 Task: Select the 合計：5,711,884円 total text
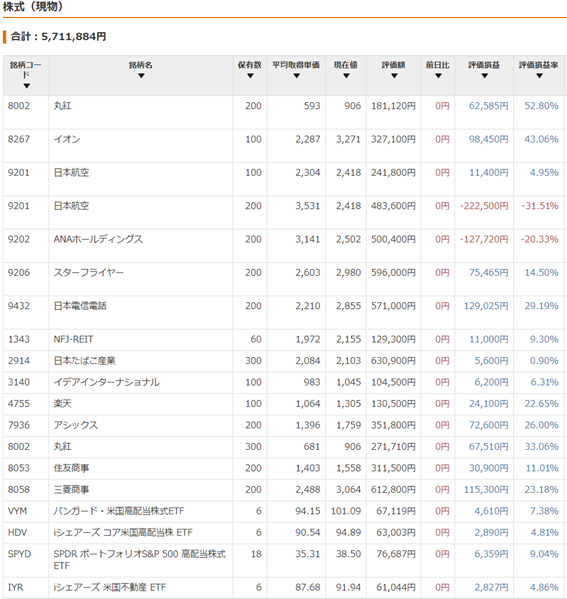[58, 37]
